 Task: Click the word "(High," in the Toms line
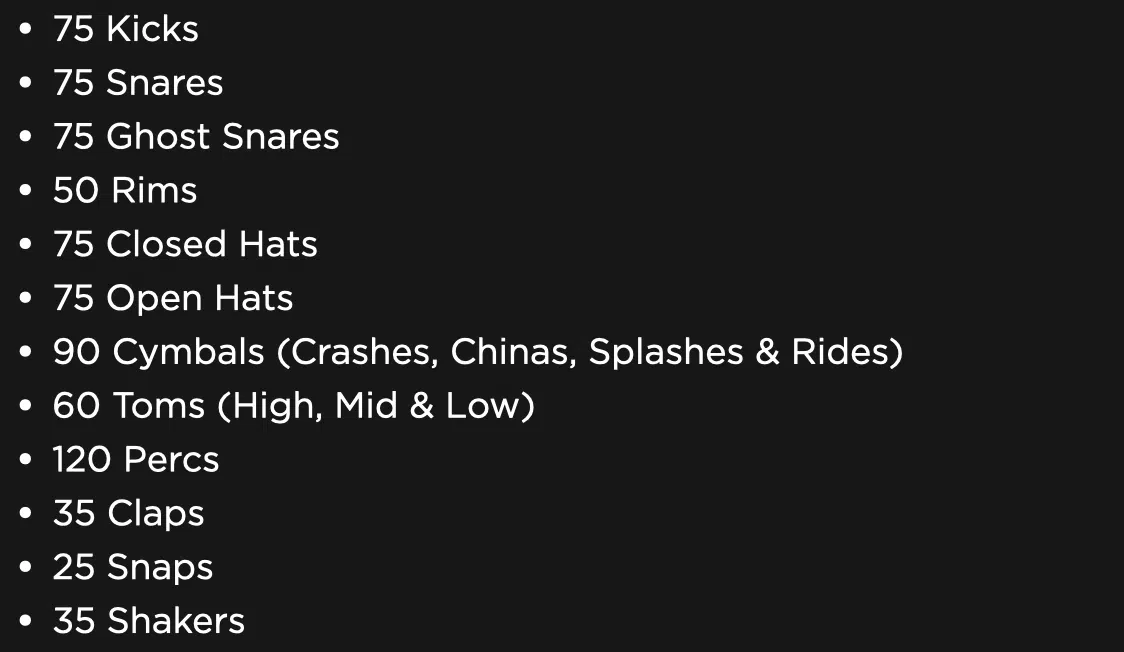(x=270, y=406)
